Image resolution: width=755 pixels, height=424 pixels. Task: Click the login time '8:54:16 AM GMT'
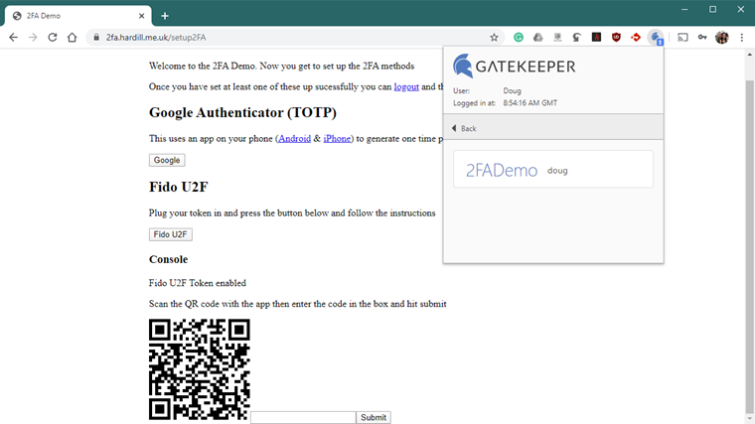(x=530, y=103)
